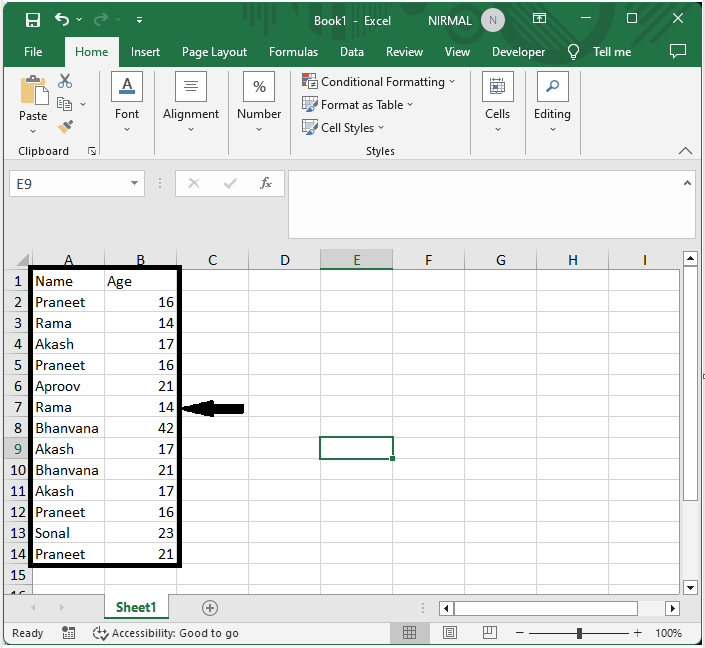Click the Save icon in the title bar
The width and height of the screenshot is (705, 648).
point(33,20)
